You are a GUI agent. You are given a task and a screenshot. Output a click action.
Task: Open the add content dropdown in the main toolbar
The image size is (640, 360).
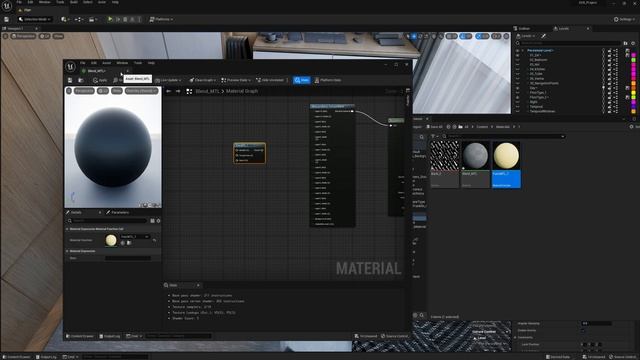(64, 19)
